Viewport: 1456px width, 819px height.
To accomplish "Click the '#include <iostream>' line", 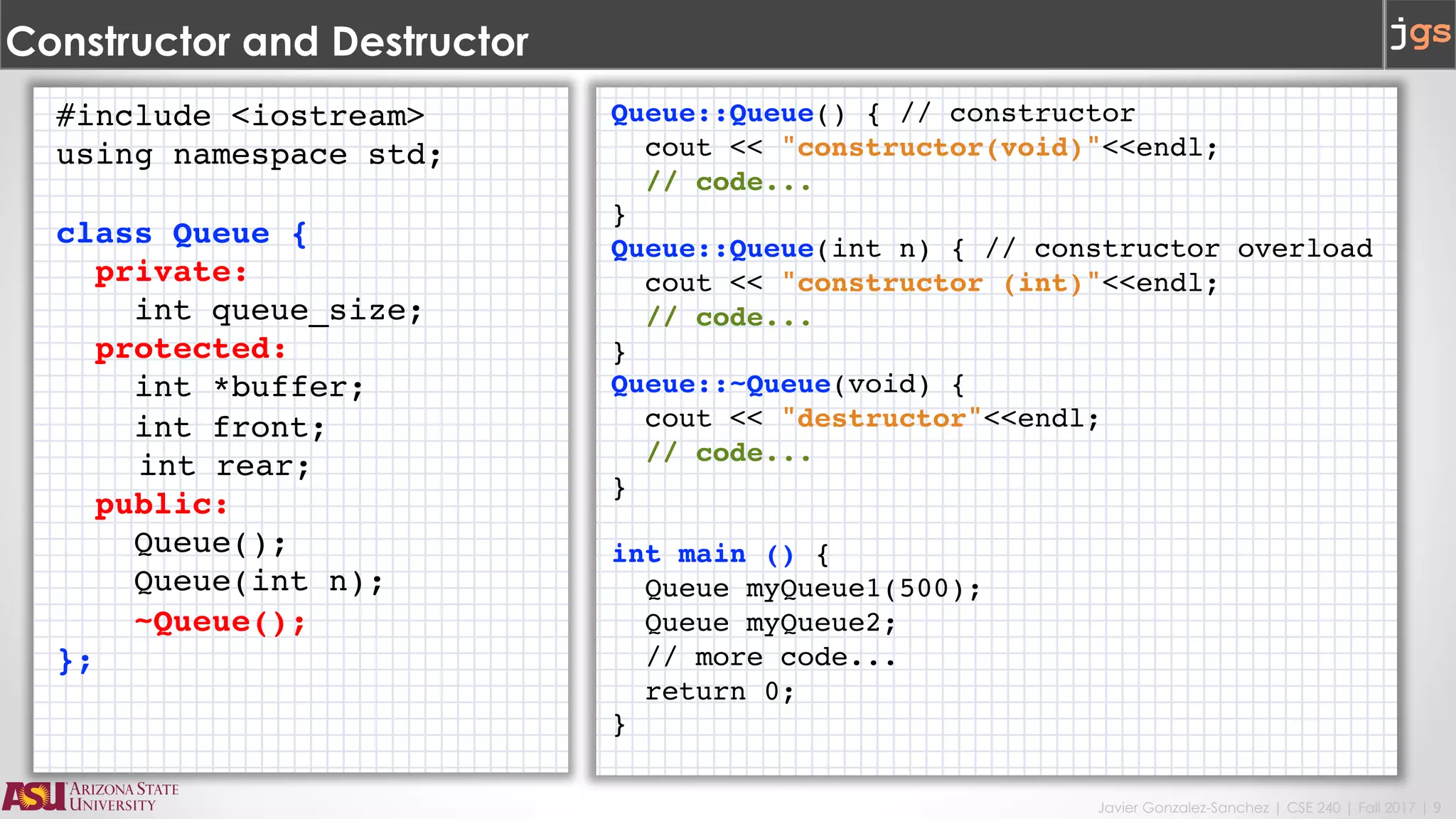I will click(240, 116).
